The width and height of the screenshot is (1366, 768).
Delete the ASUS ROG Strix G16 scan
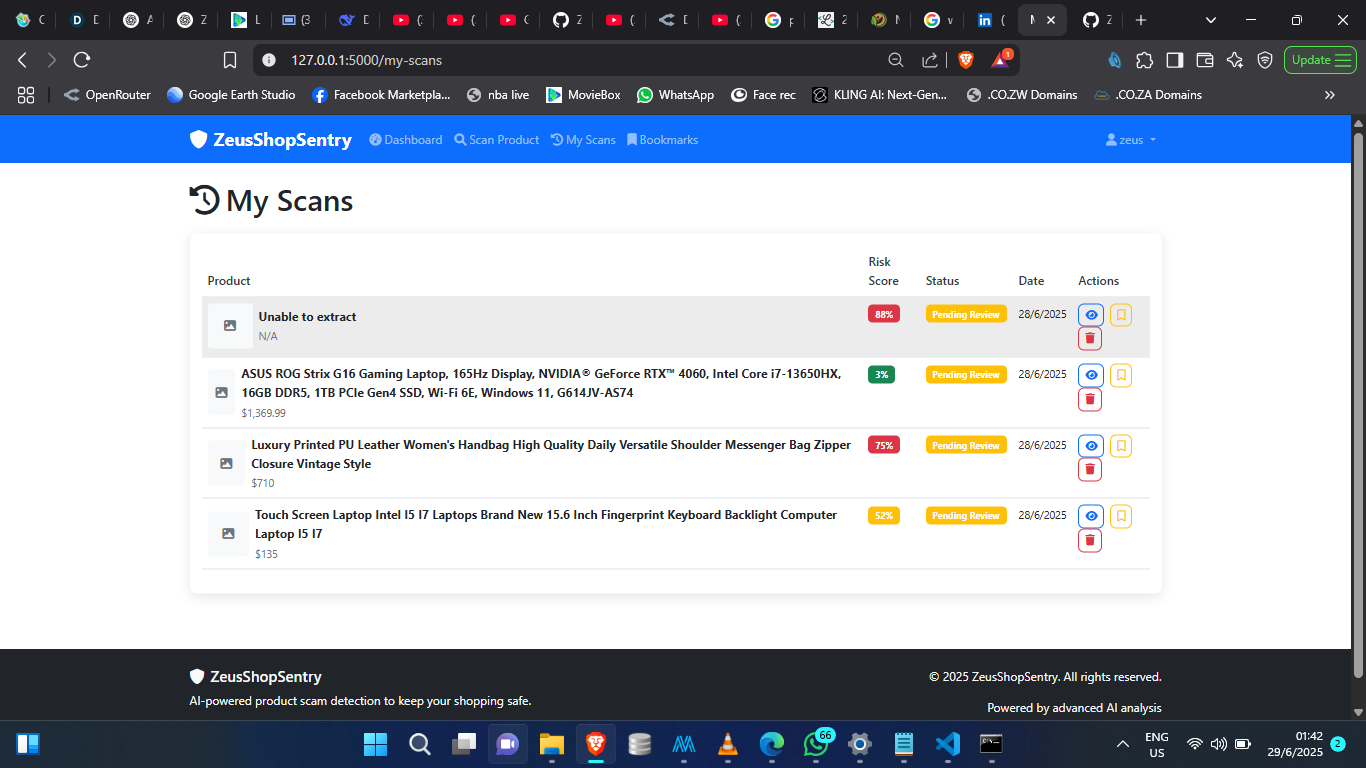[1090, 400]
